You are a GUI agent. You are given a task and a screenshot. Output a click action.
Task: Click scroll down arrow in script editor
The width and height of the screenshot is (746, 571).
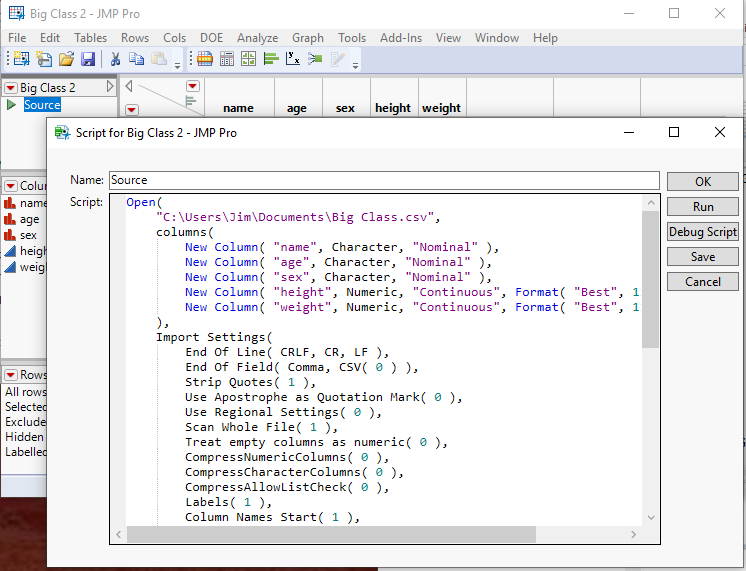coord(650,518)
